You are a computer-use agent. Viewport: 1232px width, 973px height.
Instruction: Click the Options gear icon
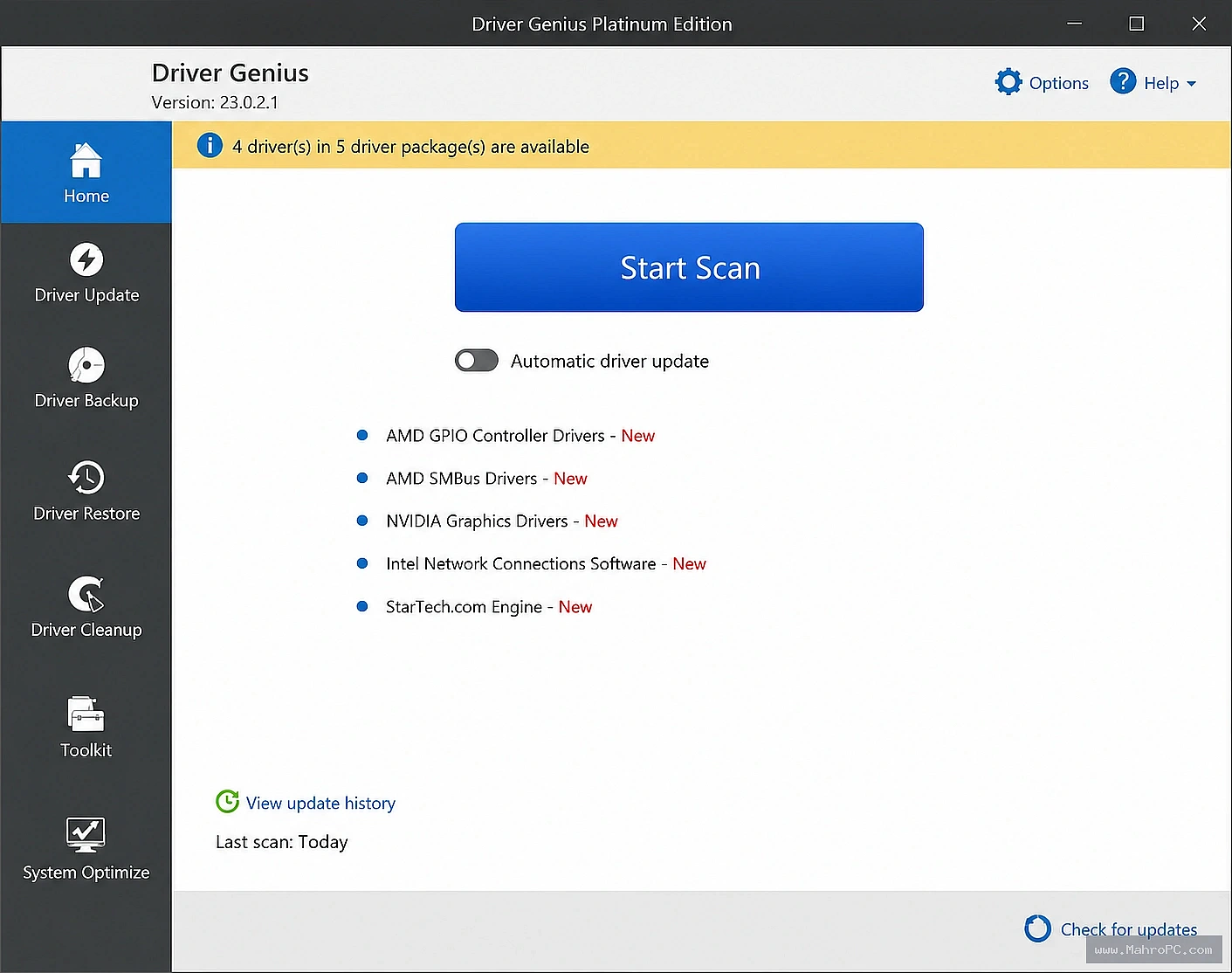[x=1008, y=82]
